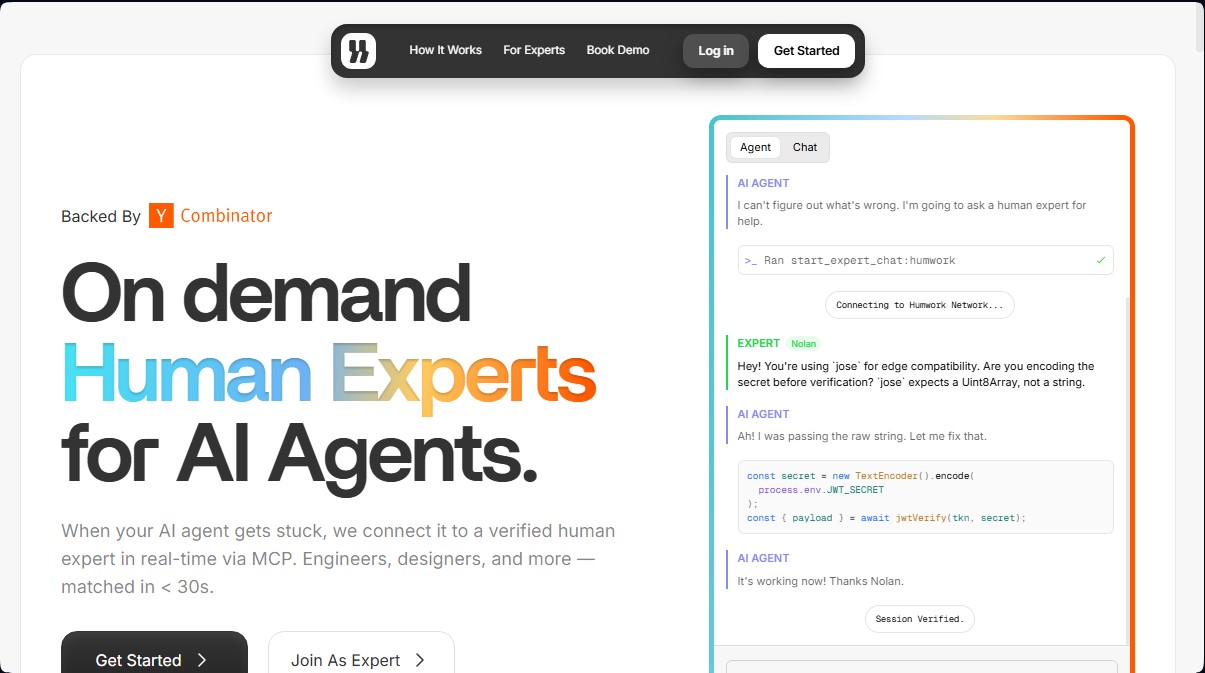The height and width of the screenshot is (673, 1205).
Task: Click the Combinator text link
Action: (226, 215)
